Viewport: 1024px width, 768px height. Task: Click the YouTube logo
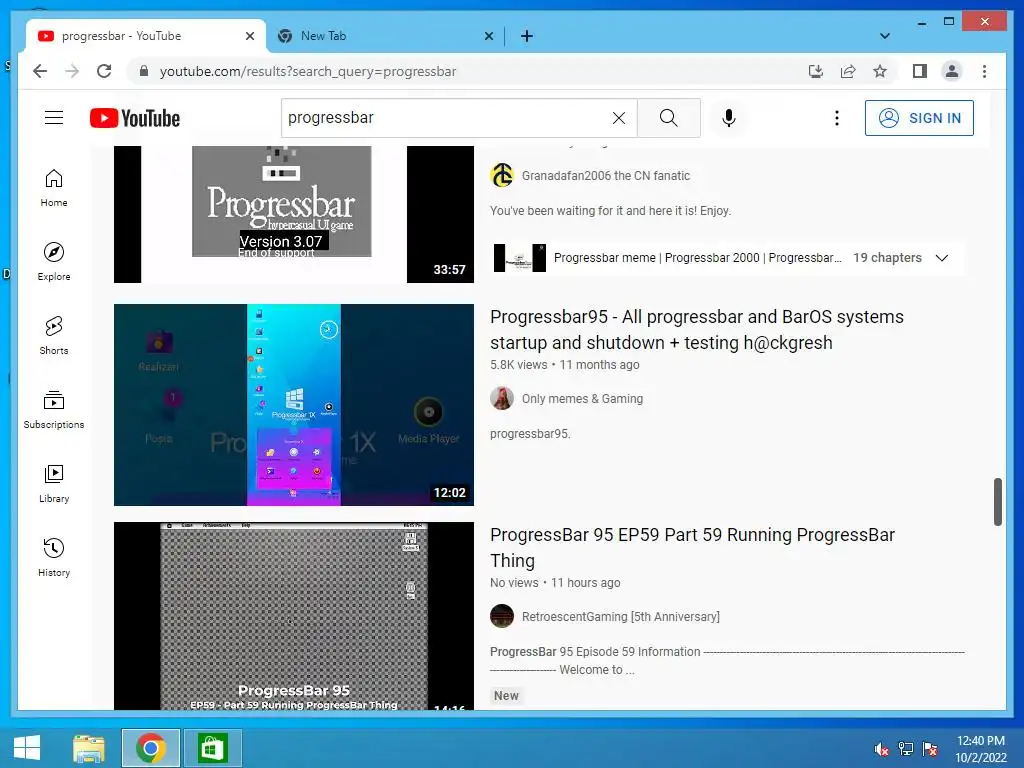[x=135, y=118]
